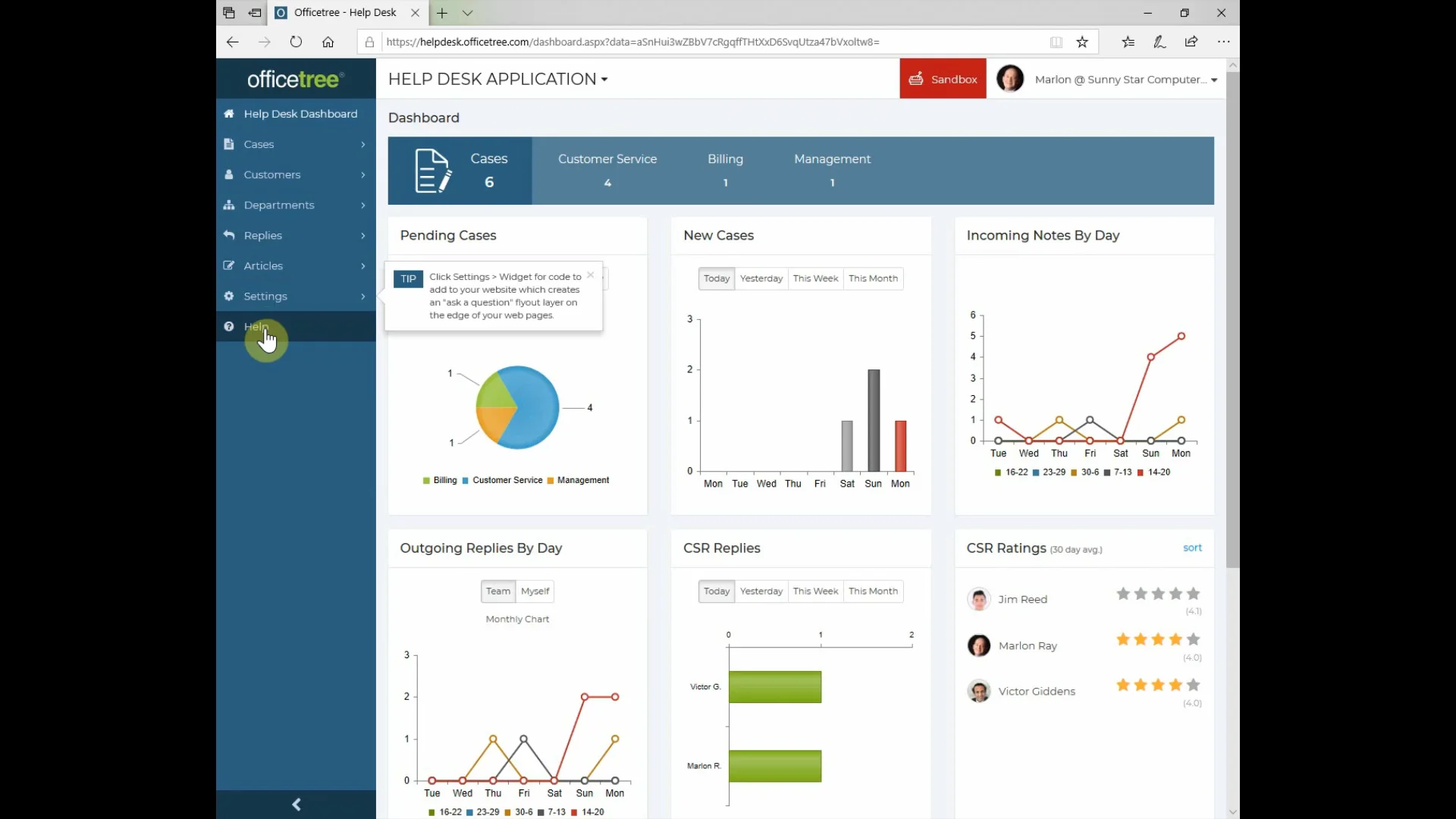Screen dimensions: 1456x819
Task: Open the browser reading view icon
Action: [1056, 42]
